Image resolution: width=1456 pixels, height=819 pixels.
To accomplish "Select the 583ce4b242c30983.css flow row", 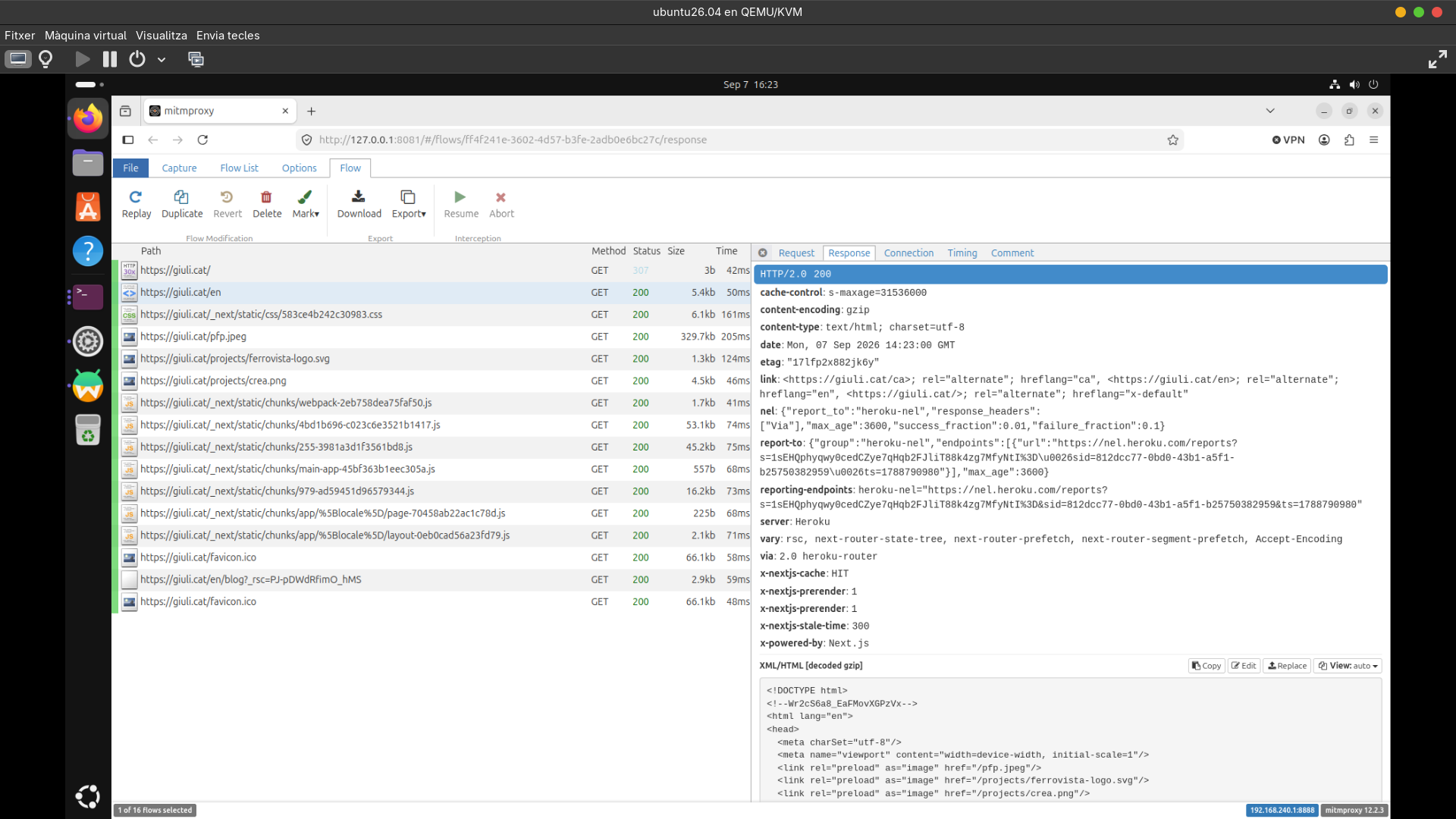I will tap(431, 315).
